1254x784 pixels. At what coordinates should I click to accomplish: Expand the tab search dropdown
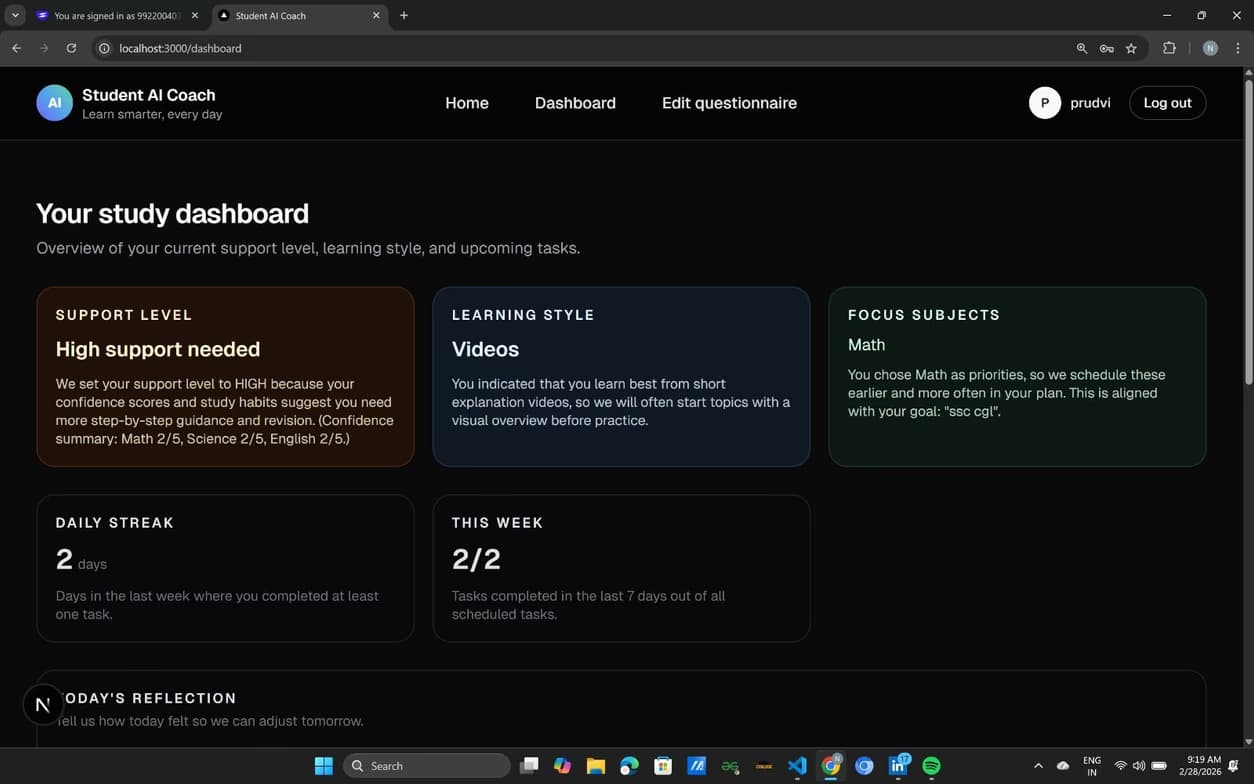pos(15,15)
